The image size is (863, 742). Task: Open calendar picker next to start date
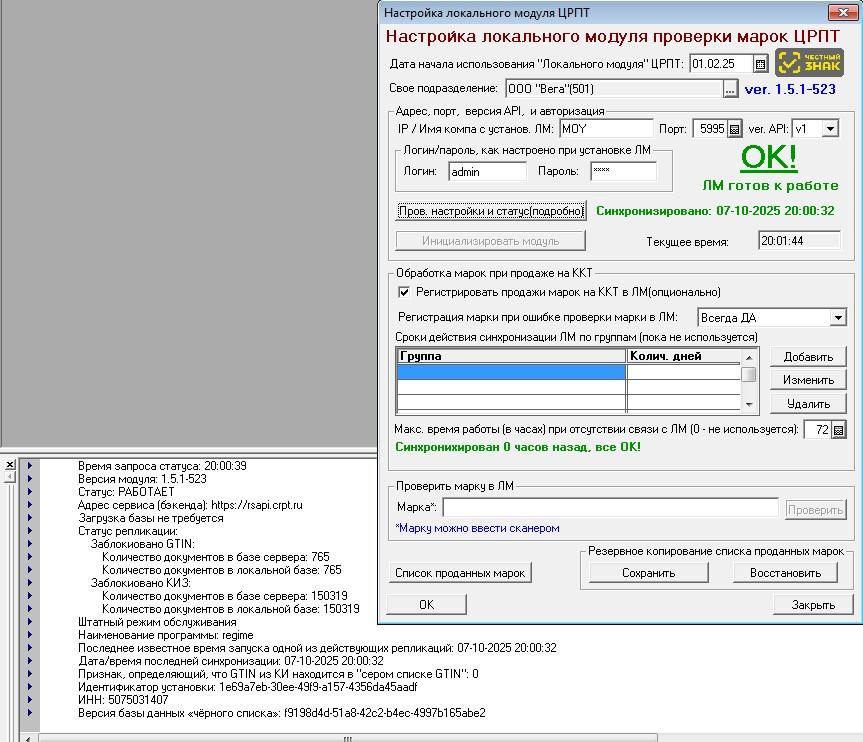point(760,64)
